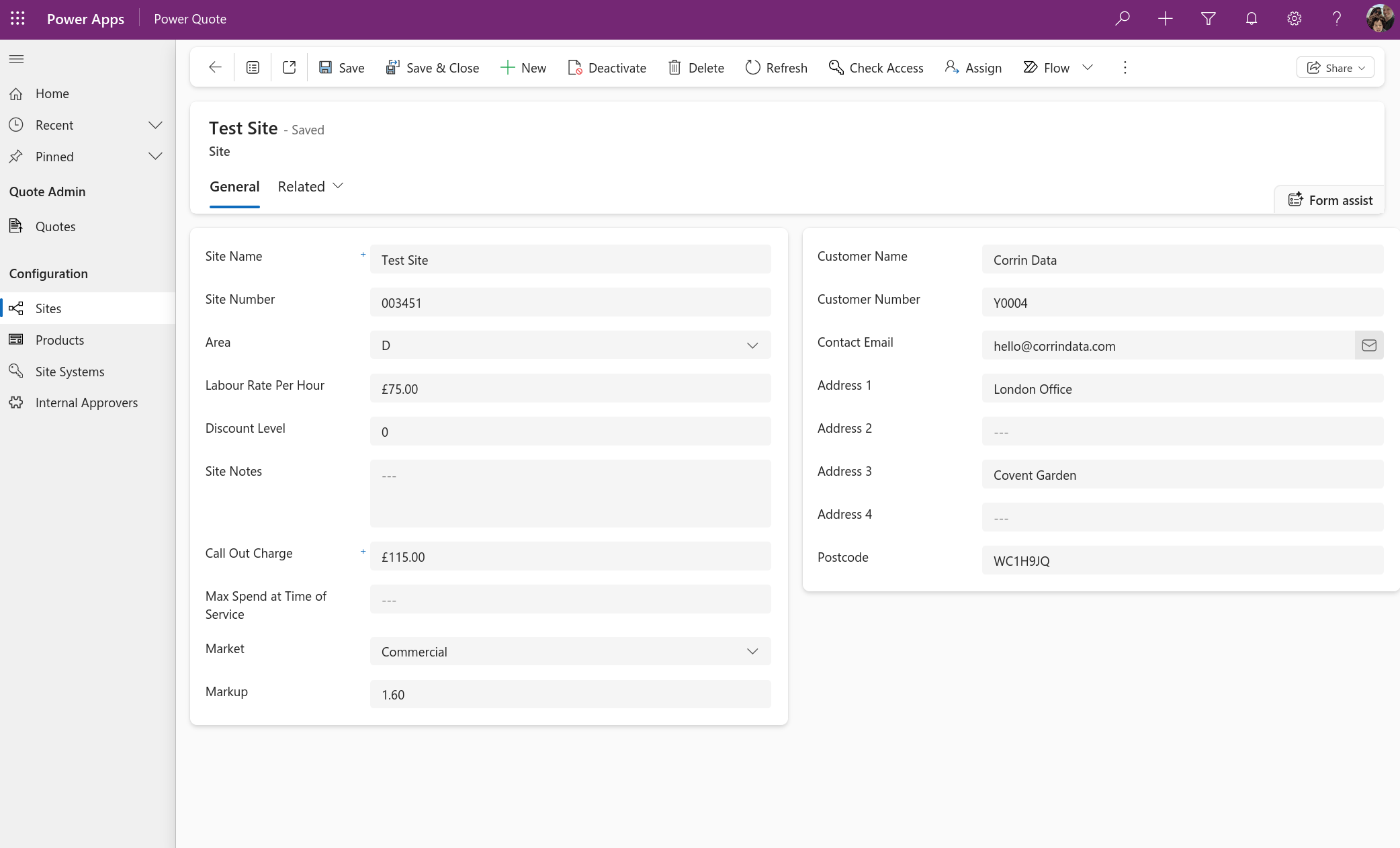Image resolution: width=1400 pixels, height=848 pixels.
Task: Open the Quotes admin section
Action: pyautogui.click(x=55, y=226)
